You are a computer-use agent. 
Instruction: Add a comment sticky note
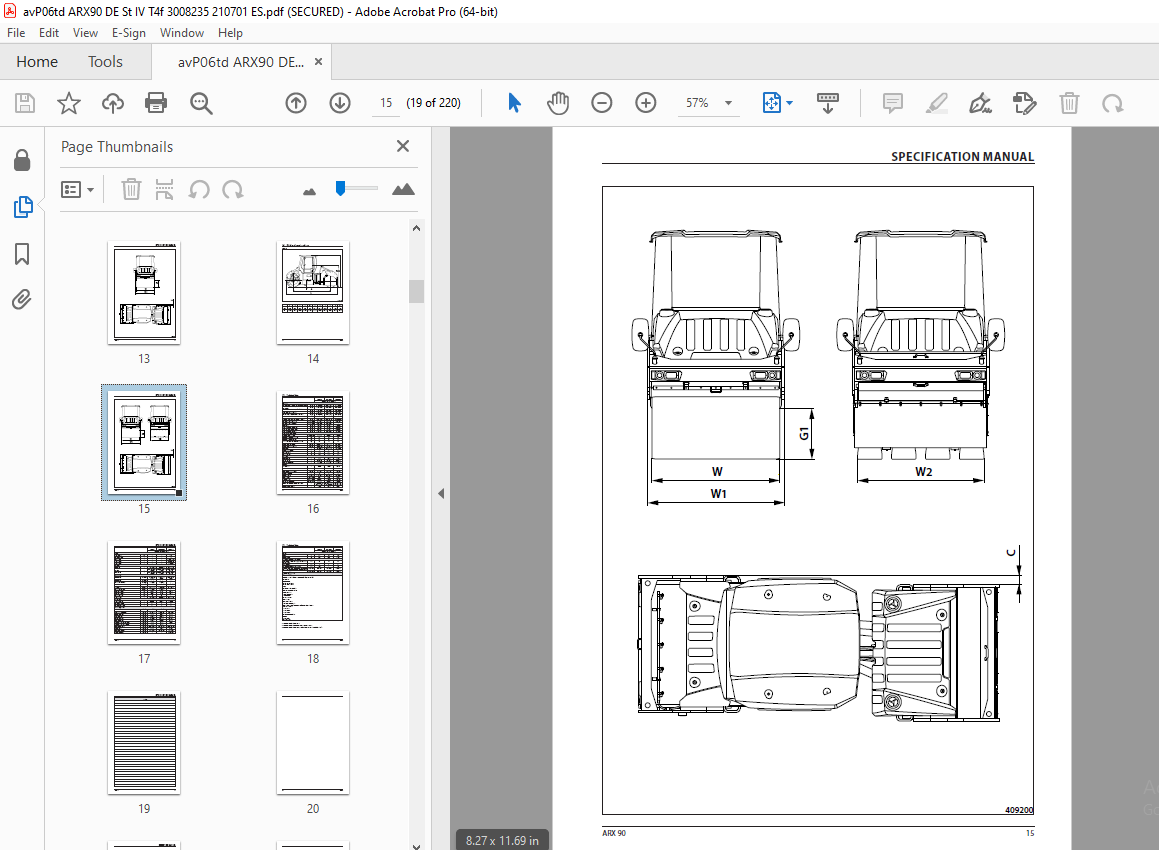click(x=893, y=103)
